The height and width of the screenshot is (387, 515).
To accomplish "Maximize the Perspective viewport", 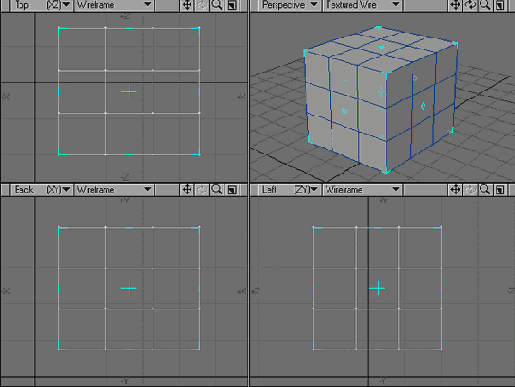I will 500,5.
